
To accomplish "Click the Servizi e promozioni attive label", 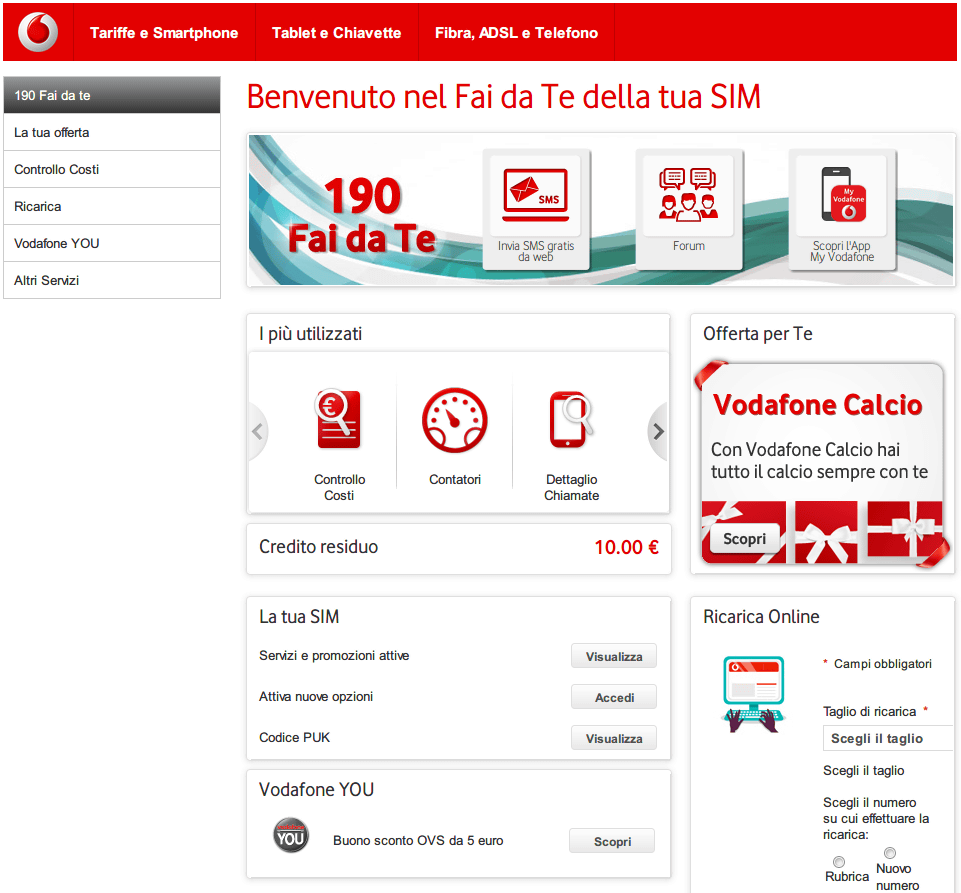I will [334, 655].
